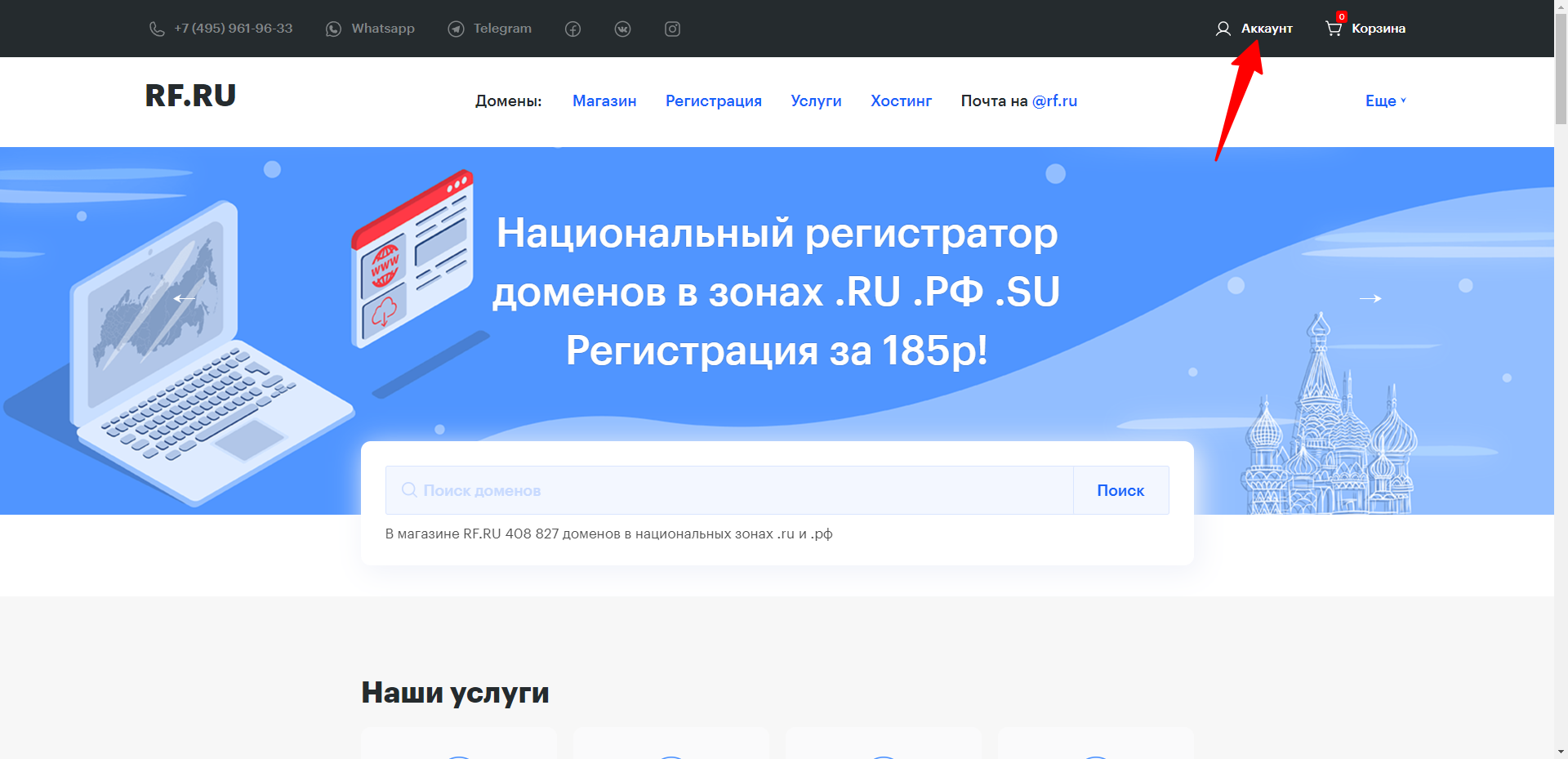Screen dimensions: 1568x759
Task: Click the phone number +7 (495) 961-96-33
Action: 221,29
